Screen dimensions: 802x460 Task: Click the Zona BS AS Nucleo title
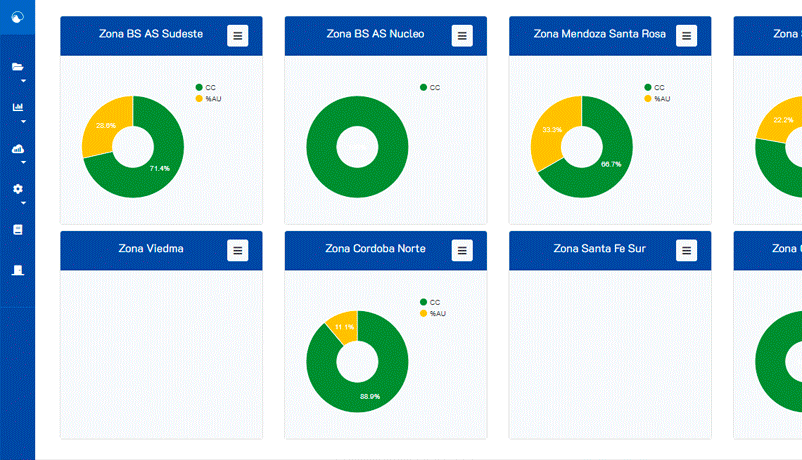pyautogui.click(x=375, y=34)
